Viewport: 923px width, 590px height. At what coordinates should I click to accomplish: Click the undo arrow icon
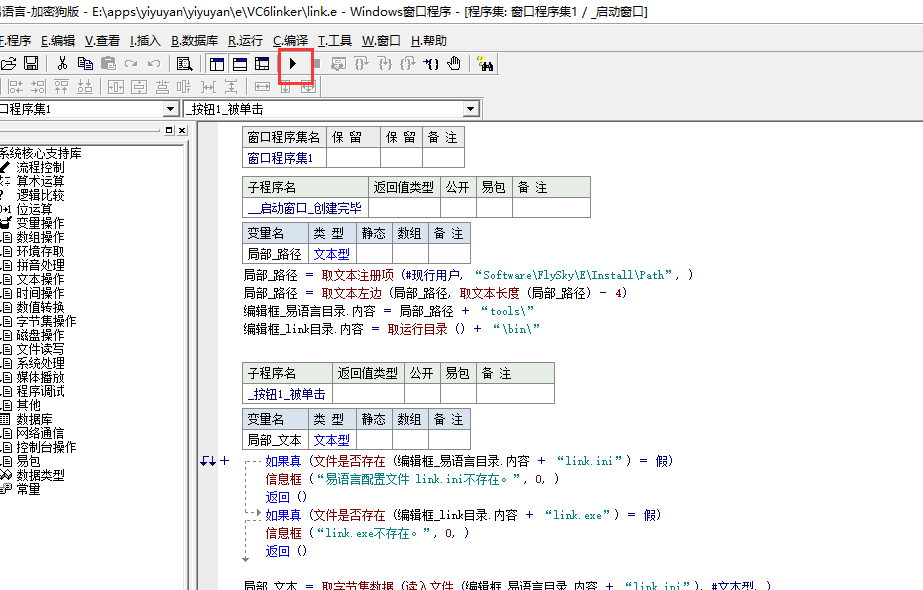[x=154, y=64]
